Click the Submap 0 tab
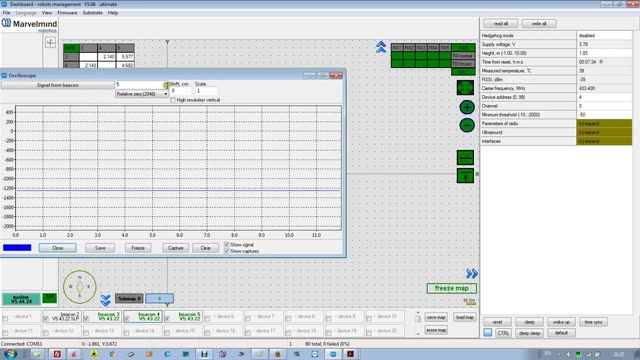 [x=129, y=299]
